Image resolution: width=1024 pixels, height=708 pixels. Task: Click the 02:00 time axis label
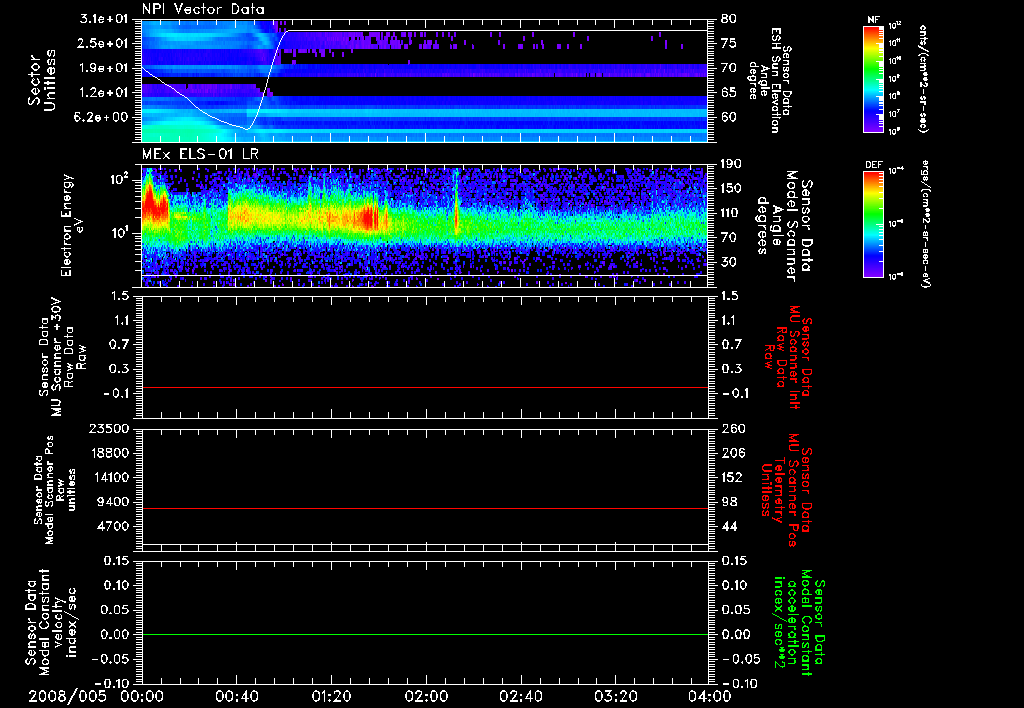click(426, 696)
